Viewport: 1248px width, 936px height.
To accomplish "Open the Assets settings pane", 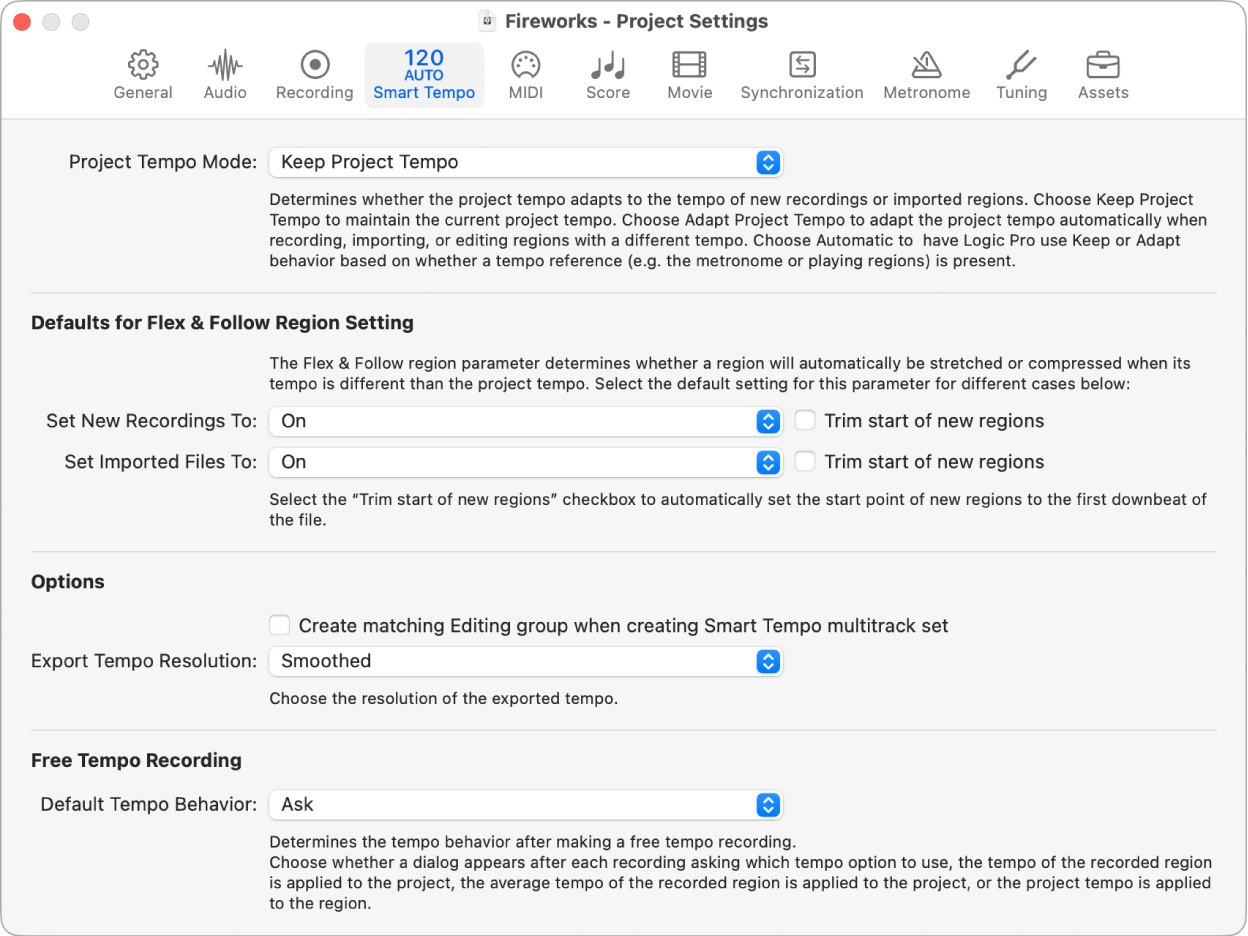I will [x=1103, y=75].
